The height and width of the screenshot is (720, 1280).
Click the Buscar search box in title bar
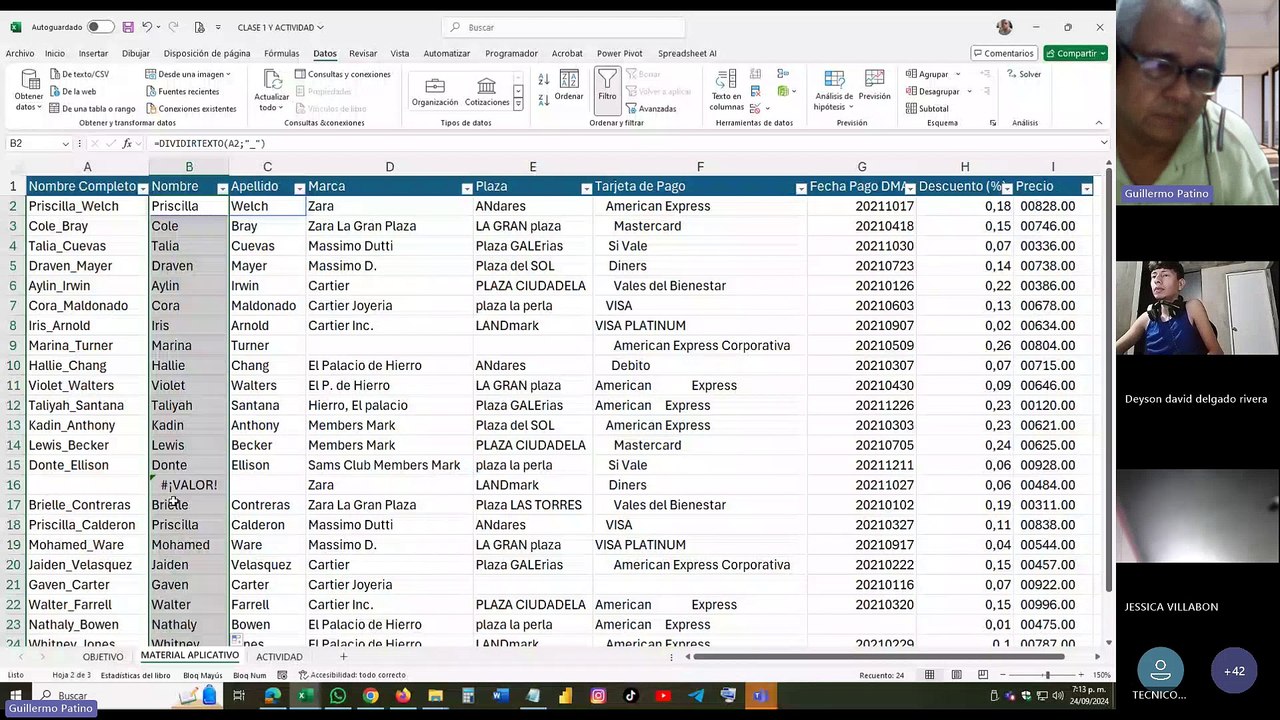tap(566, 27)
